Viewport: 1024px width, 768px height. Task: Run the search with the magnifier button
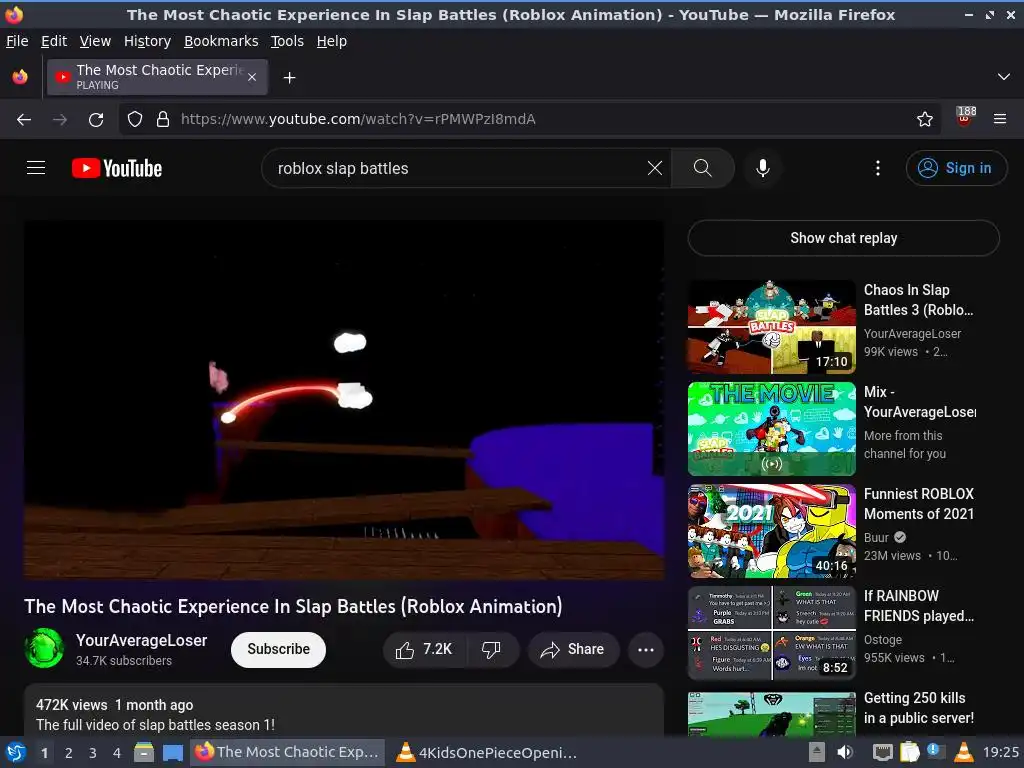[703, 168]
